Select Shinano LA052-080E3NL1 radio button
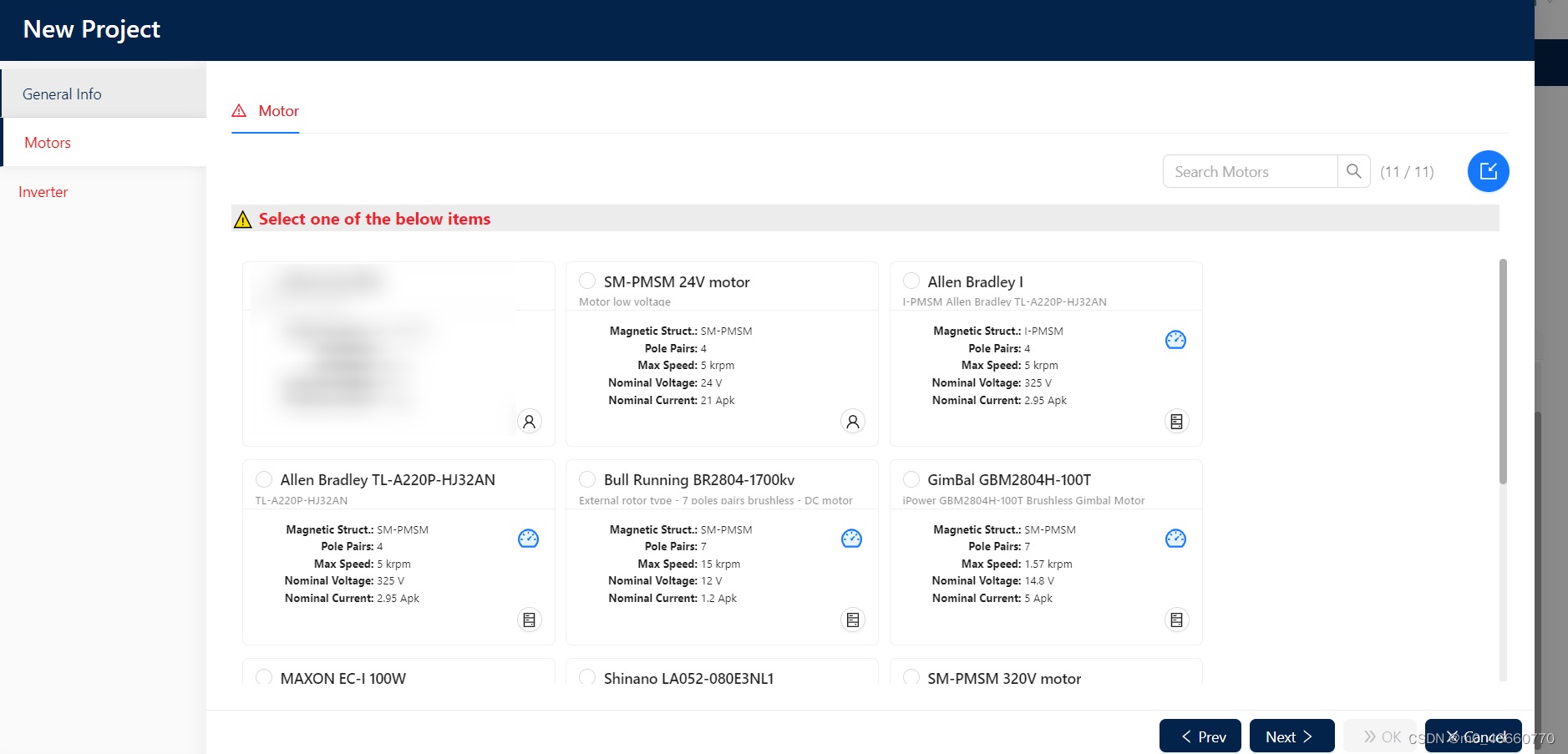Viewport: 1568px width, 754px height. pos(587,677)
